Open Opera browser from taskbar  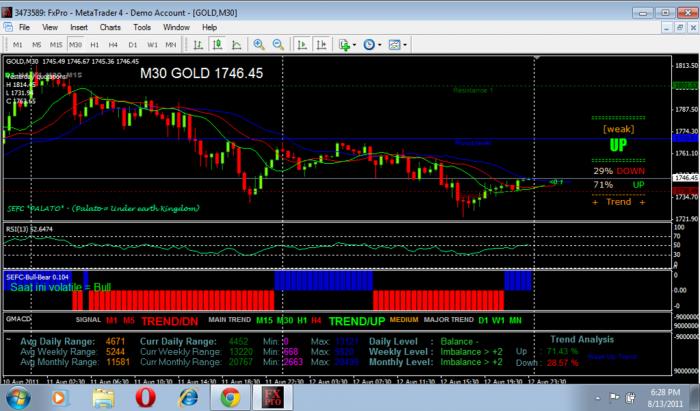146,398
